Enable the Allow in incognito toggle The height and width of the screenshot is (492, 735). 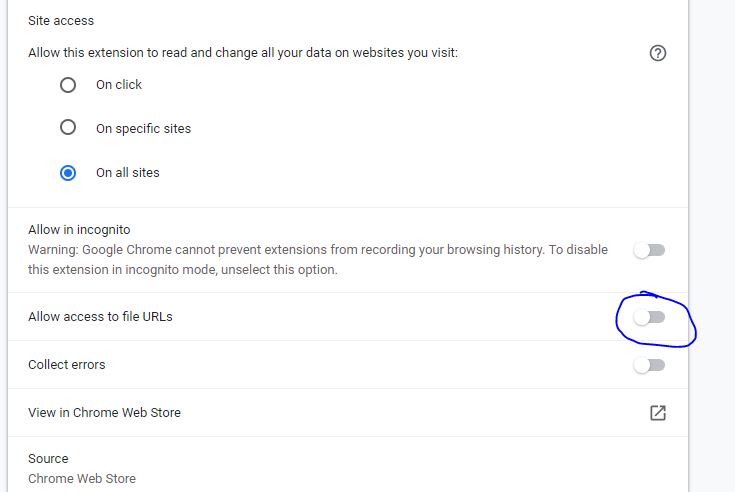click(x=649, y=250)
